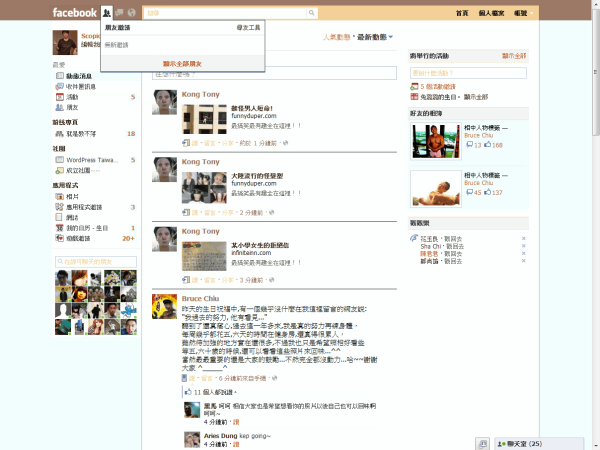Screen dimensions: 600x450
Task: Open the second friend album thumbnail
Action: tap(436, 189)
